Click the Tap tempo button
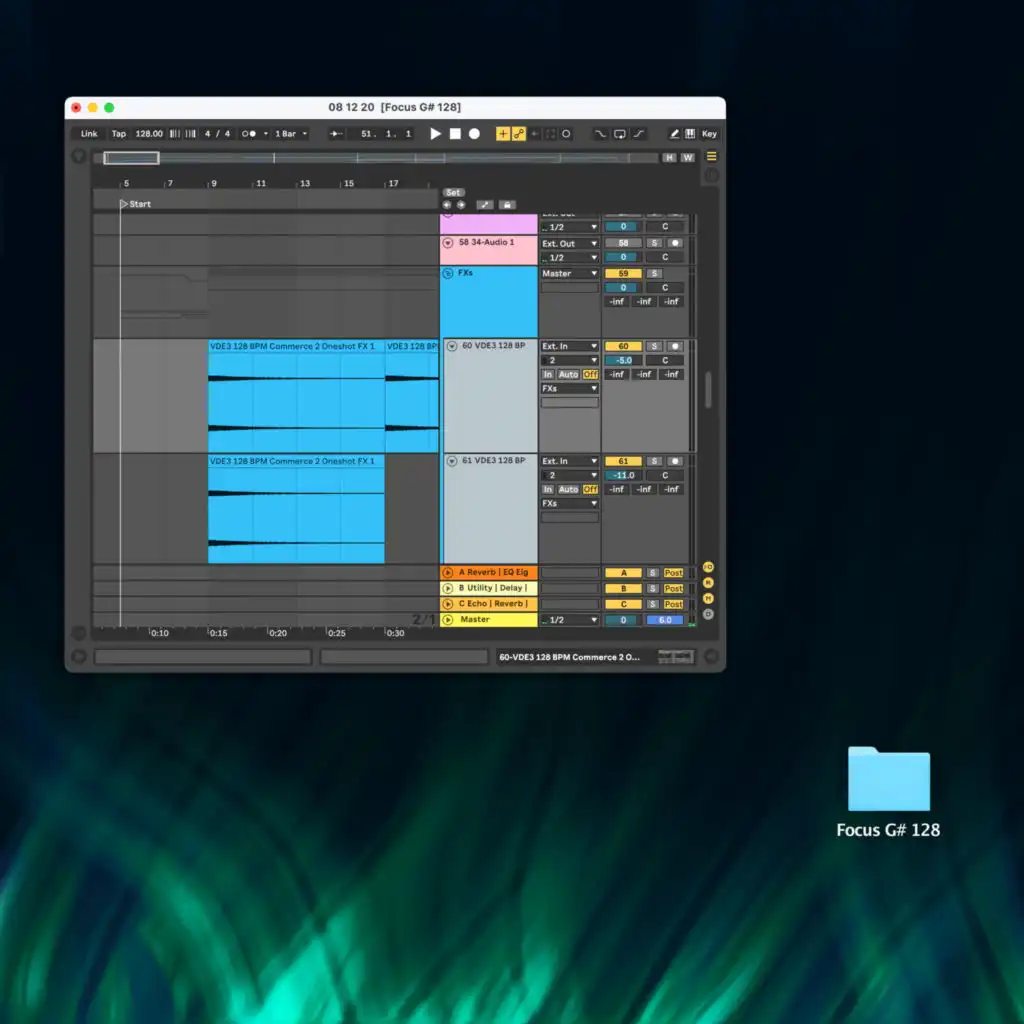Viewport: 1024px width, 1024px height. coord(119,134)
